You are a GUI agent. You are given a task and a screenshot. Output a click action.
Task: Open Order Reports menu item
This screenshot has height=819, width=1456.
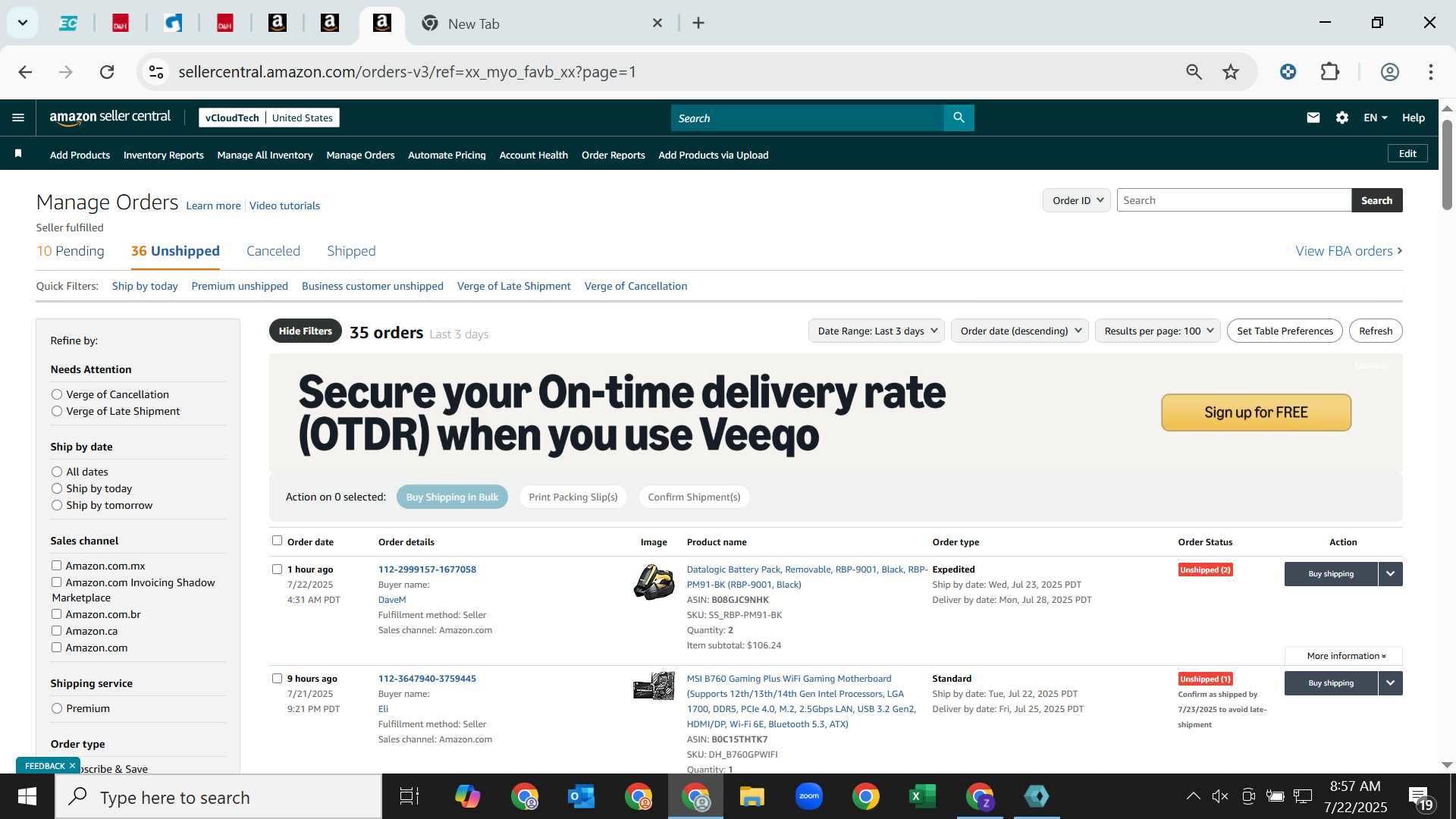click(613, 155)
